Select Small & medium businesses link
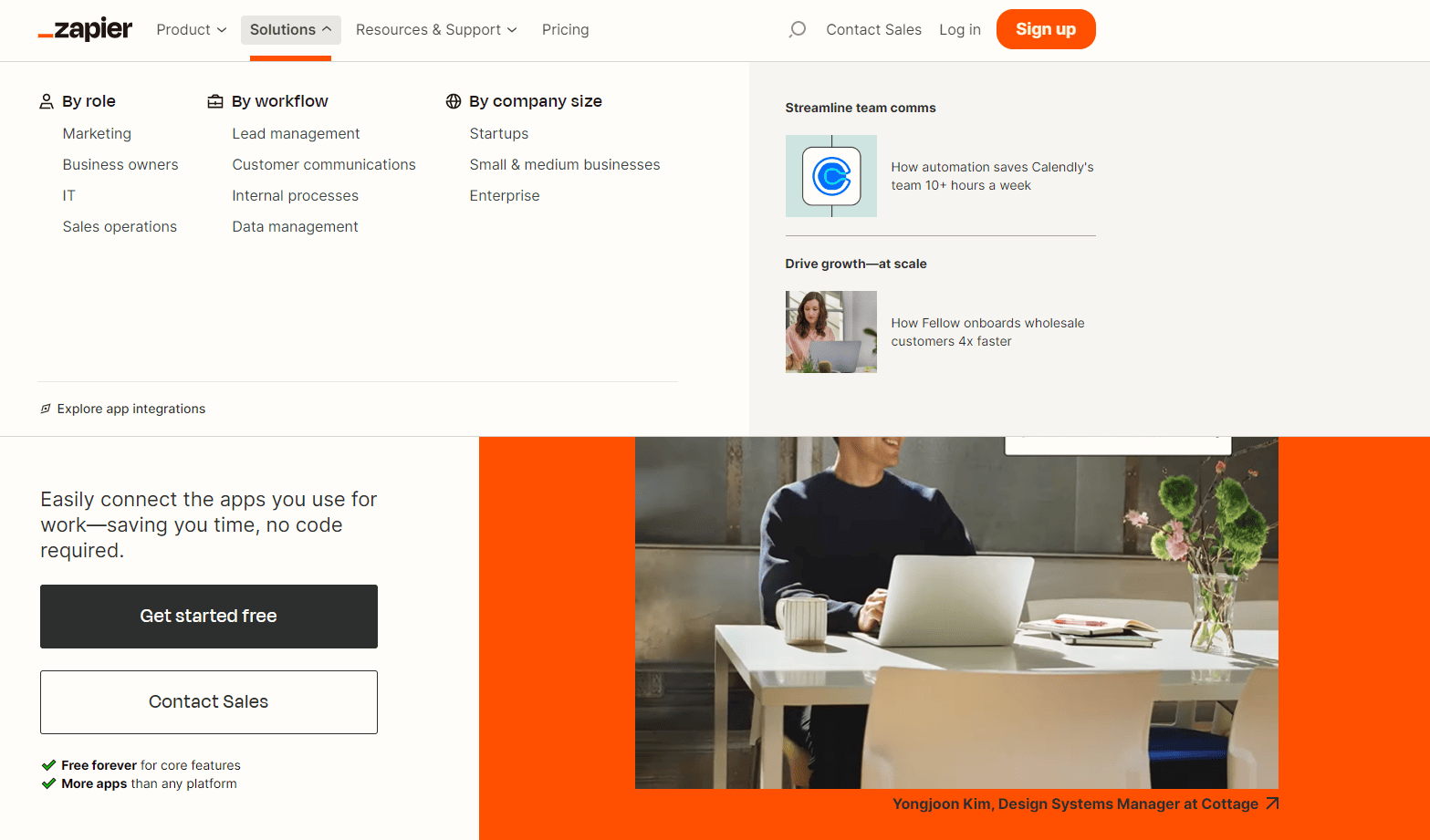 point(565,164)
